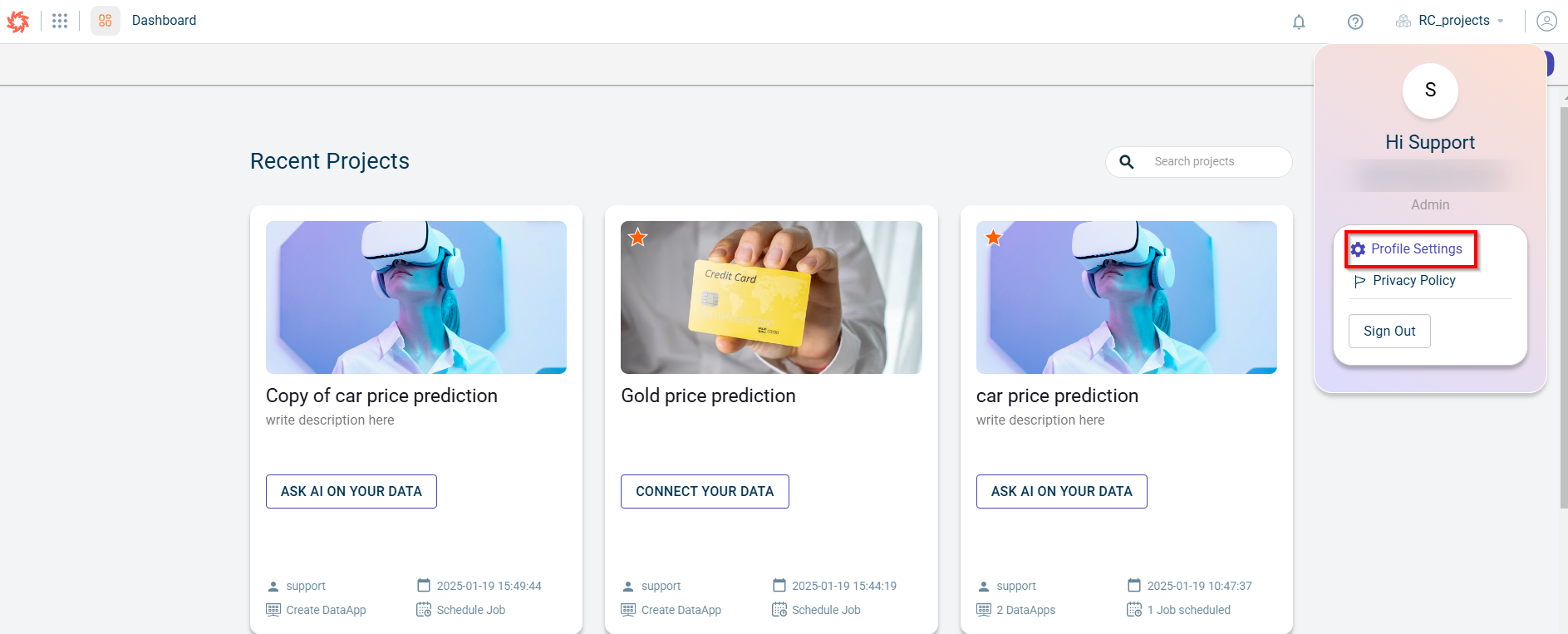Click Schedule Job icon on Gold price prediction
Screen dimensions: 1568x634
click(779, 610)
